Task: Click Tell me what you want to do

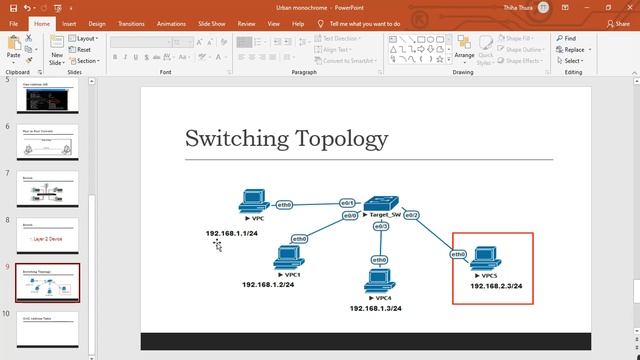Action: 364,24
